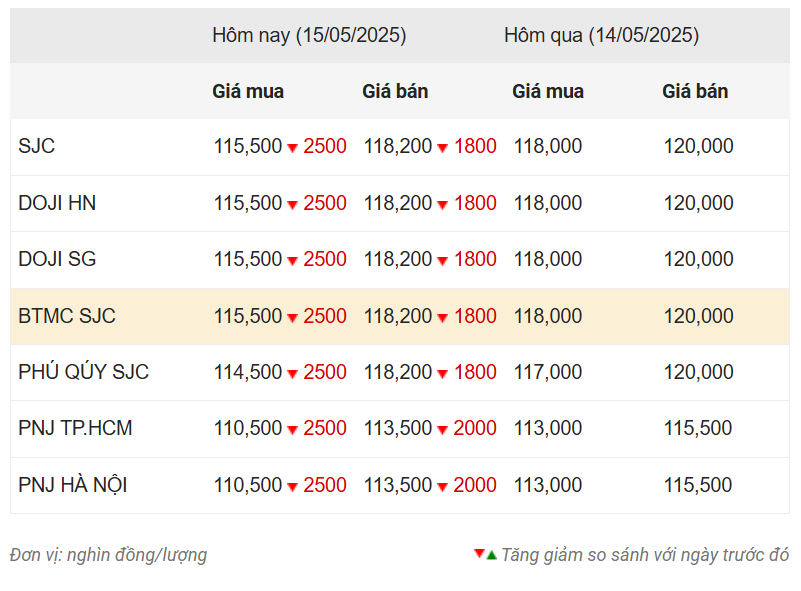
Task: Click the down arrow in PNJ HÀ NỘI sell price
Action: [x=442, y=487]
